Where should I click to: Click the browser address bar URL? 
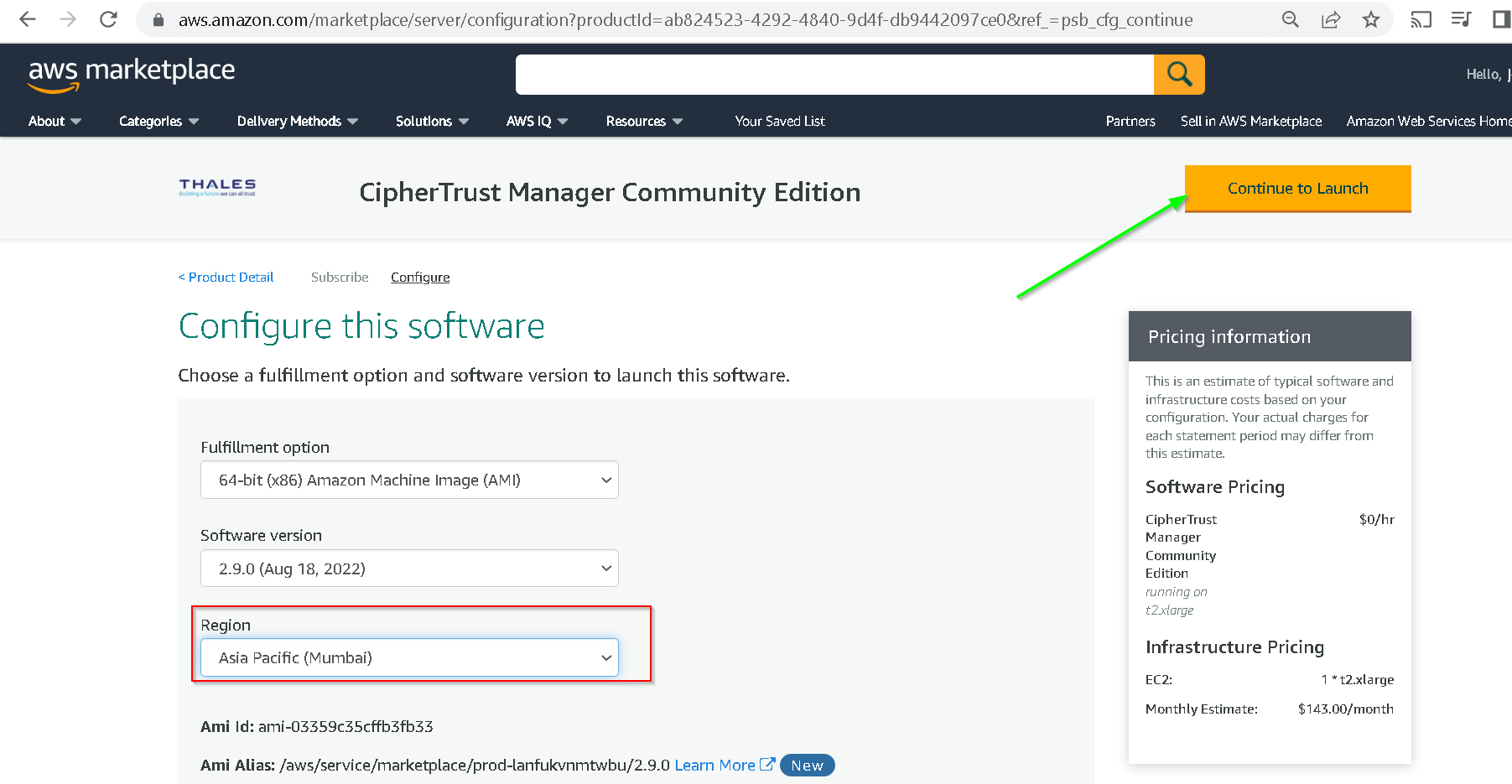point(685,19)
